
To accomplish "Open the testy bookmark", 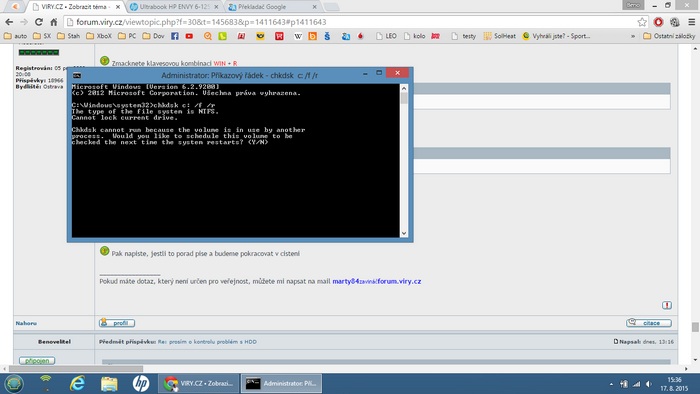I will pos(464,36).
